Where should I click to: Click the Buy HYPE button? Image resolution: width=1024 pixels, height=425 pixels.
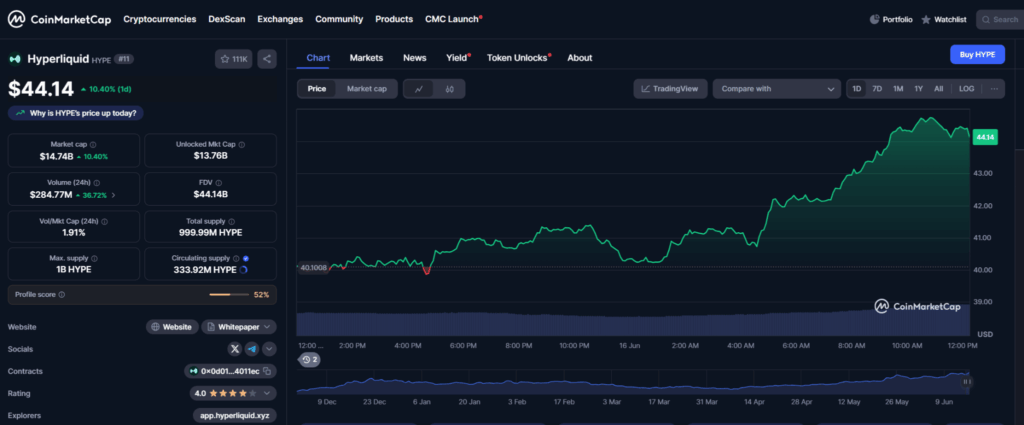tap(977, 55)
